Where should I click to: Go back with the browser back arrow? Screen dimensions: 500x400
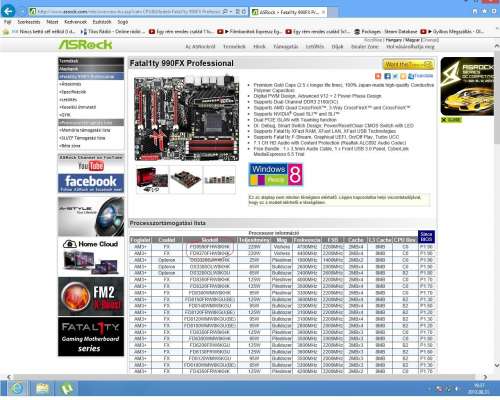coord(8,11)
